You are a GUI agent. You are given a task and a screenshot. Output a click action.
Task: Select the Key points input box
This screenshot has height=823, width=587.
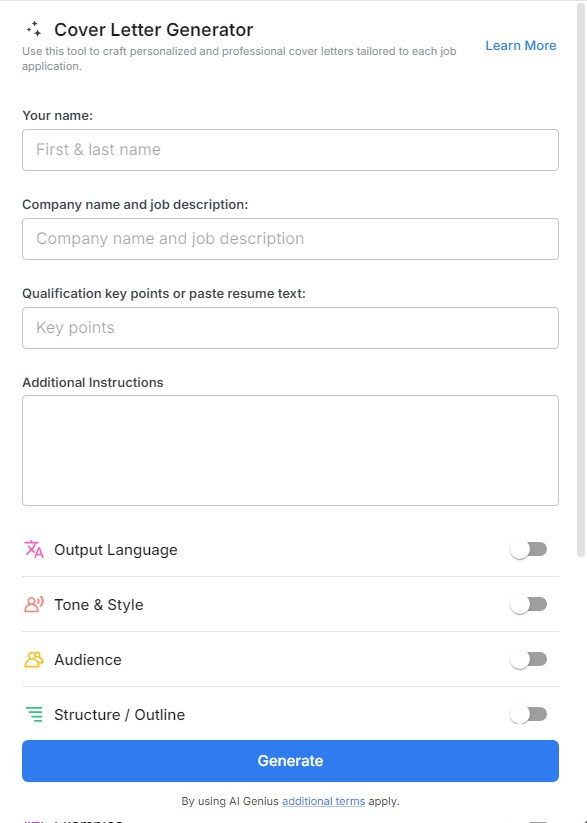click(290, 327)
